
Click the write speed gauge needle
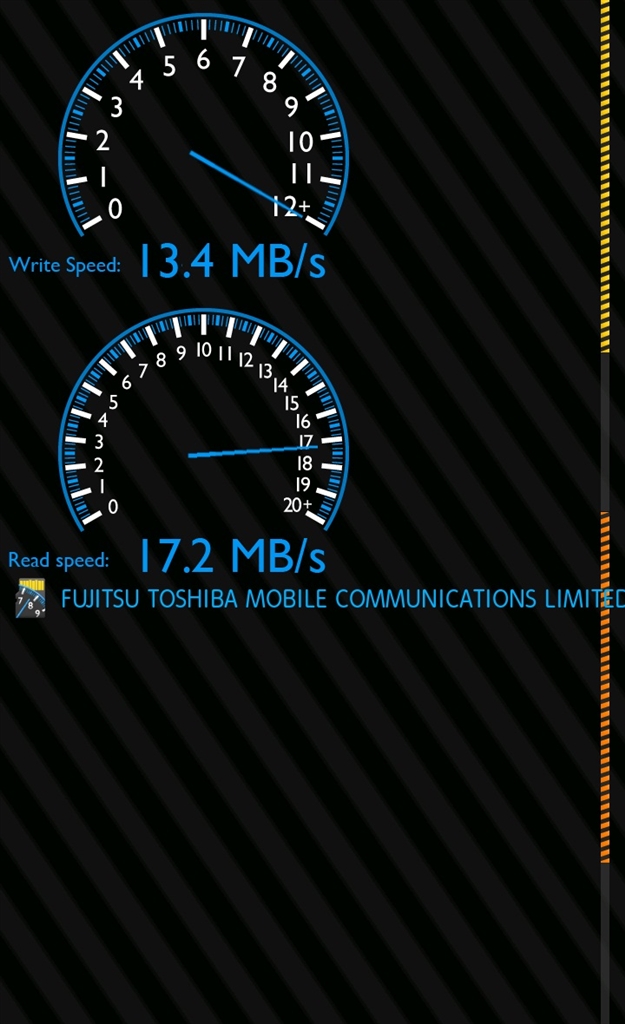pos(247,183)
